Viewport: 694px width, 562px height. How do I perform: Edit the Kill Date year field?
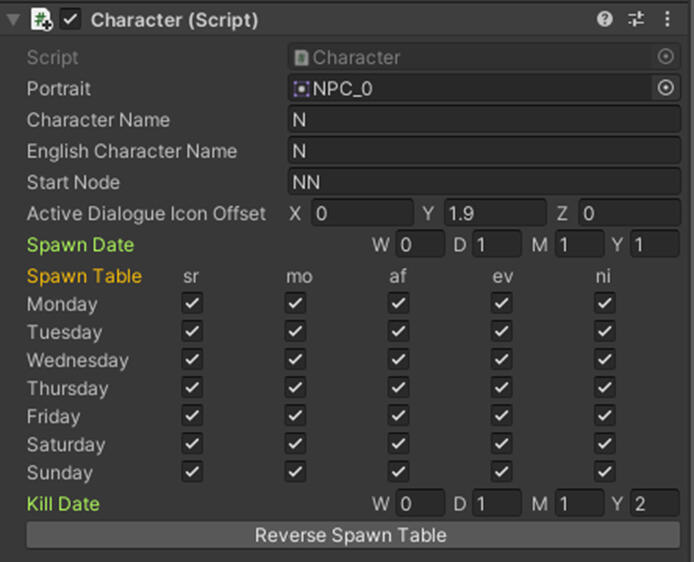click(655, 504)
